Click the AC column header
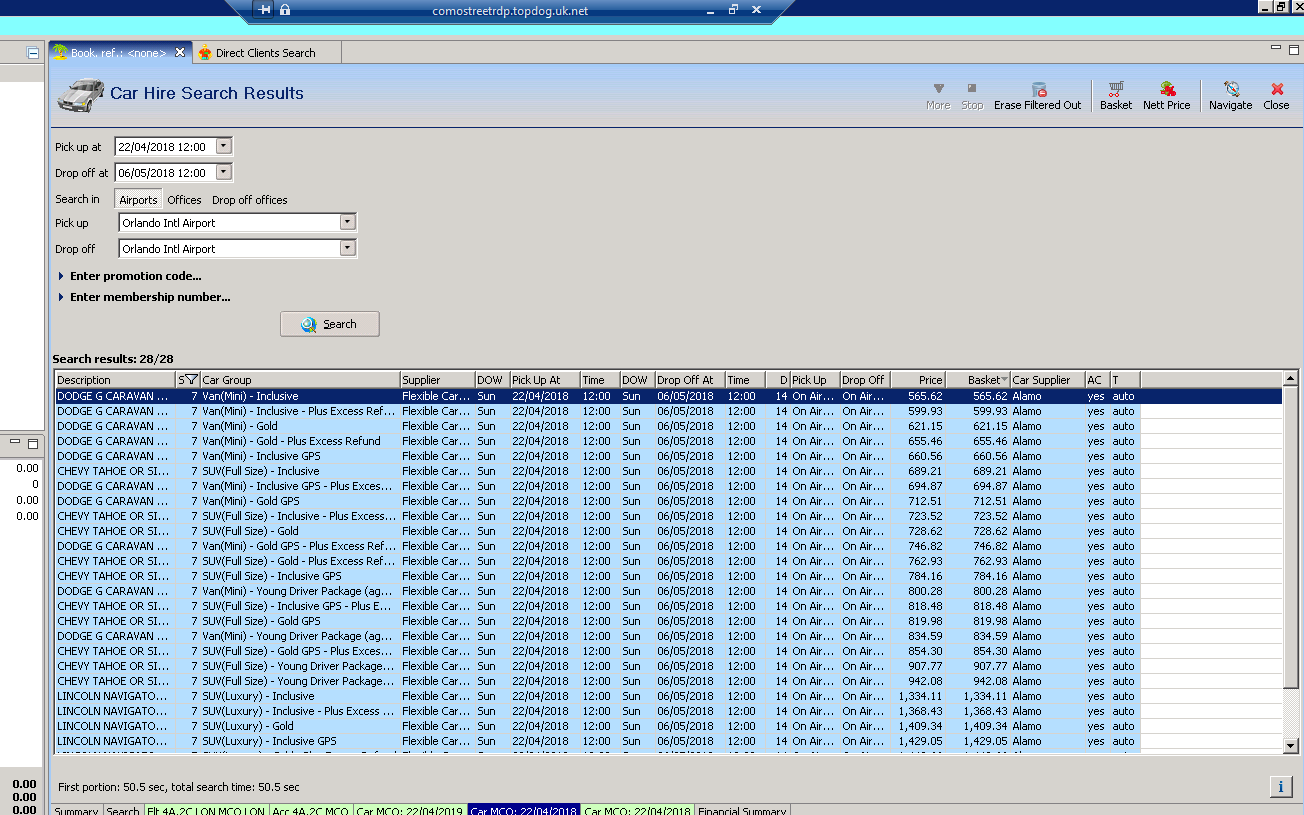Viewport: 1304px width, 815px height. [1097, 380]
